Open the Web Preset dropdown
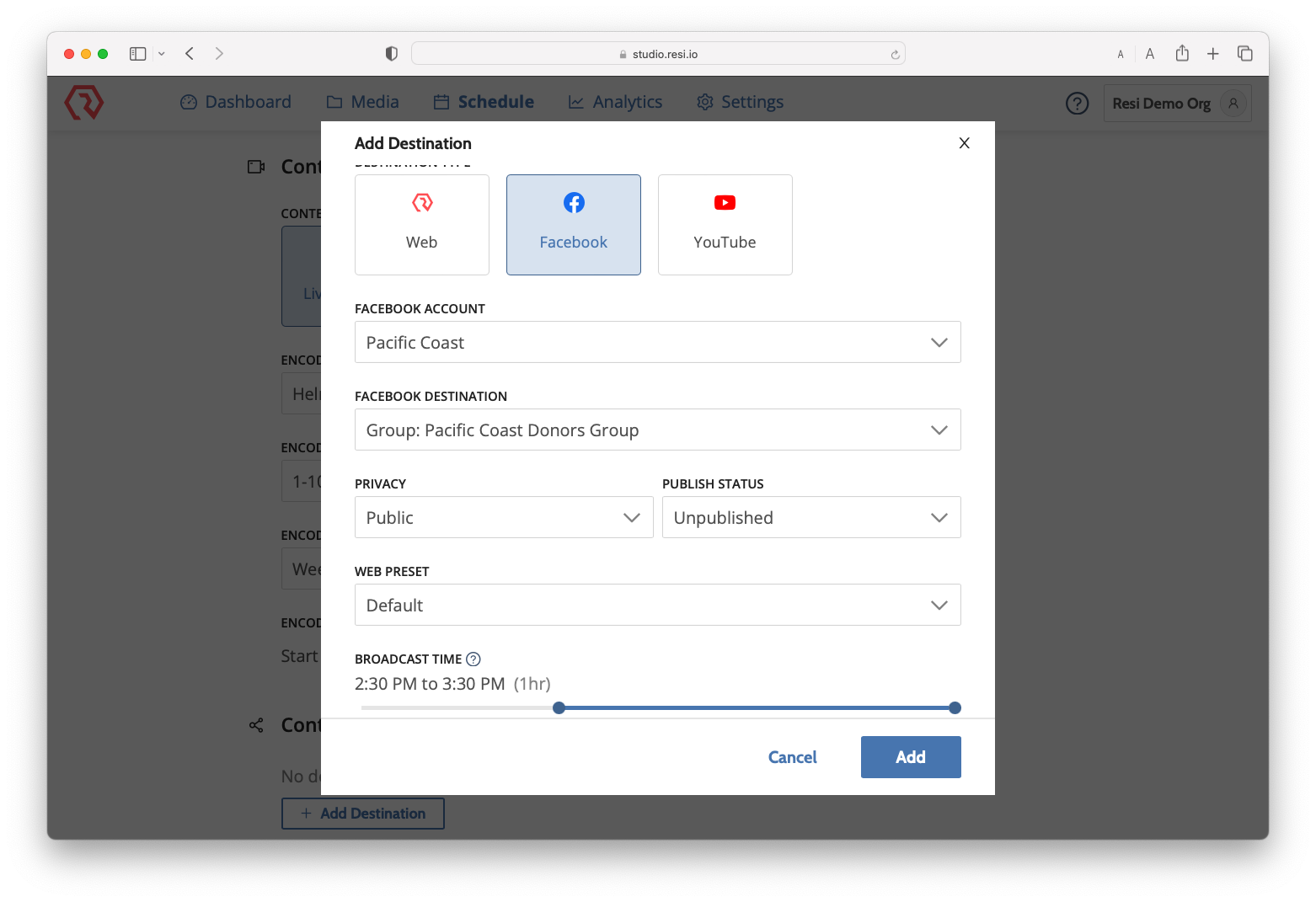This screenshot has width=1316, height=902. [x=657, y=605]
